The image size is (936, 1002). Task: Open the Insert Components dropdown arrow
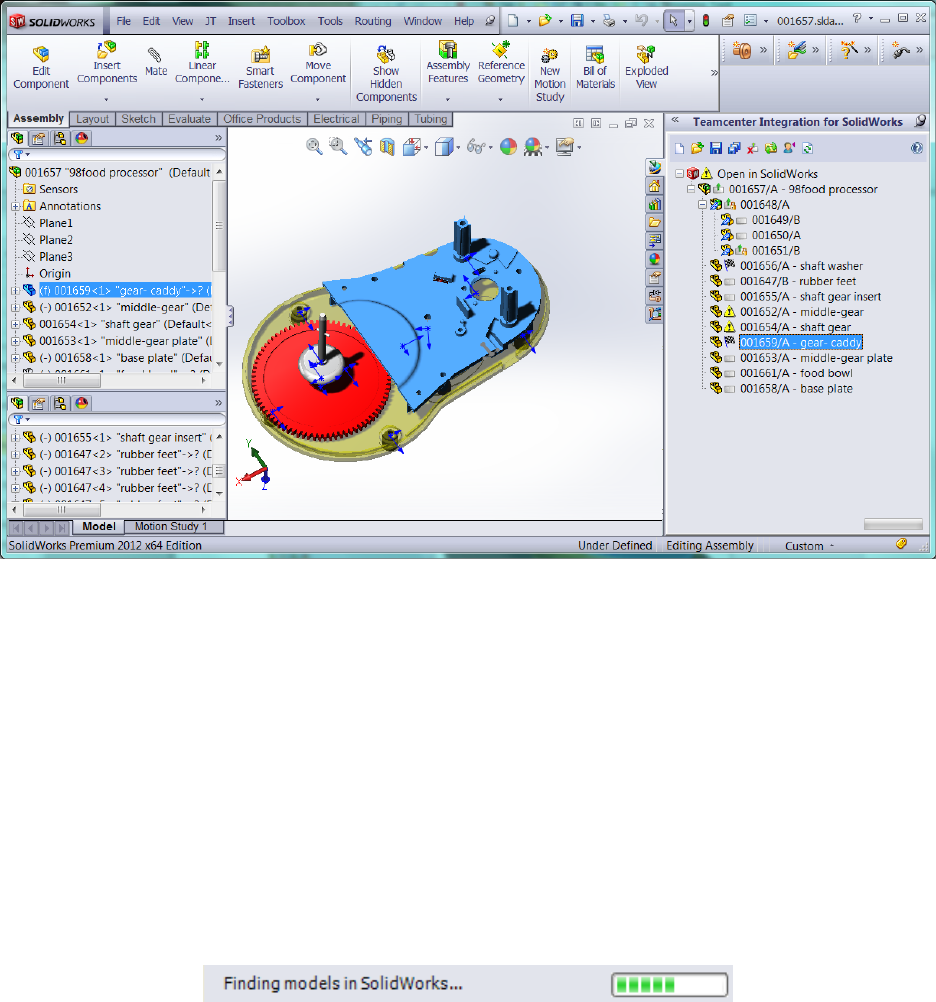106,99
